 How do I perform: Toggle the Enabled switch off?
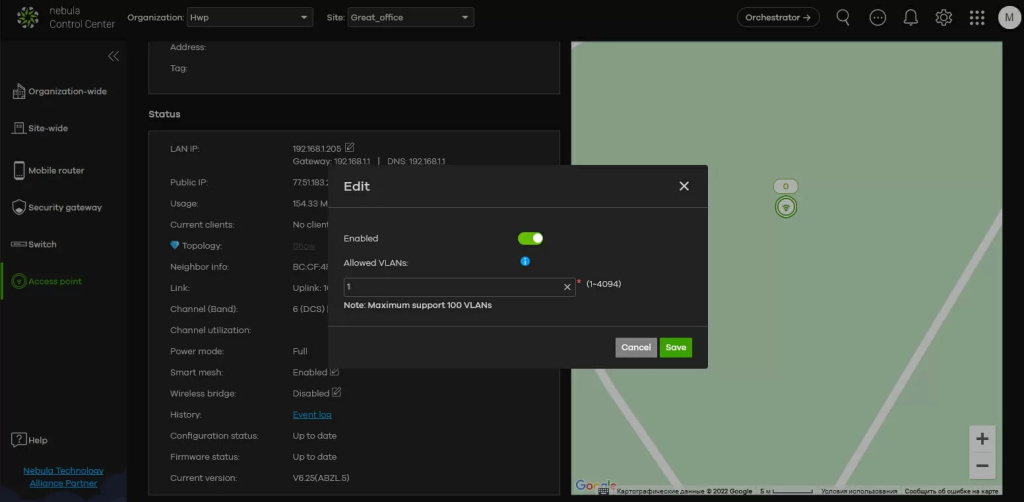(530, 238)
